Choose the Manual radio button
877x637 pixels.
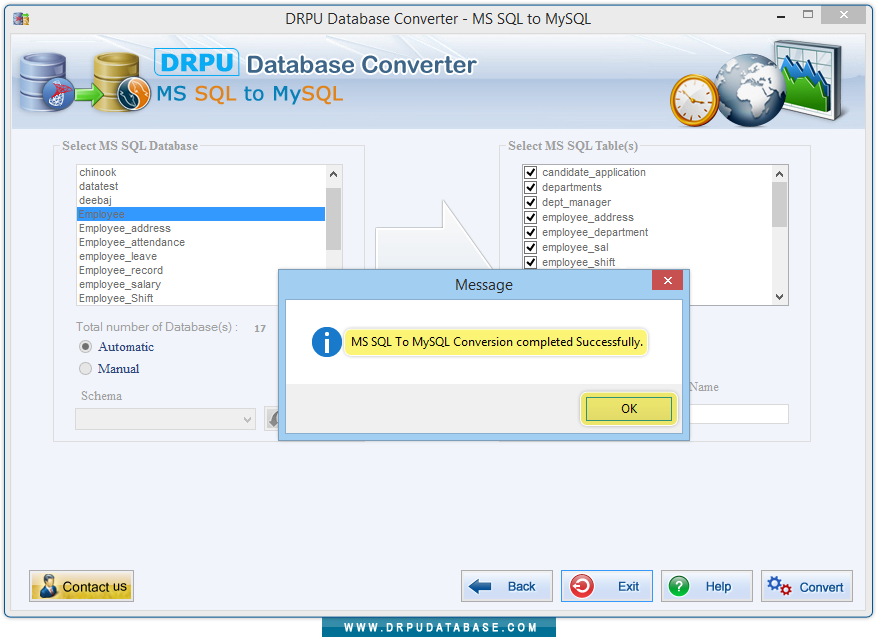[85, 369]
